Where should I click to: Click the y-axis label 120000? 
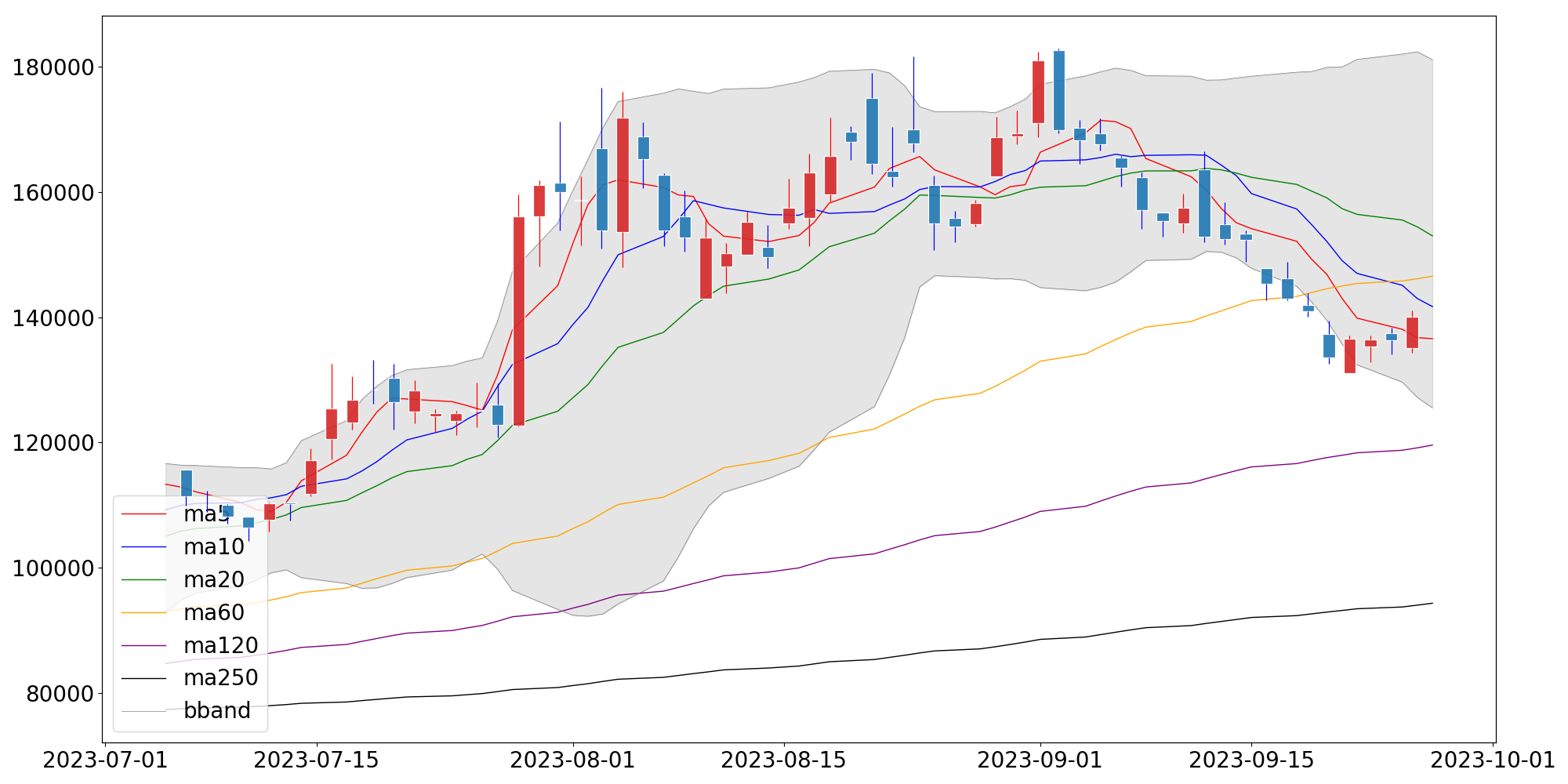54,443
